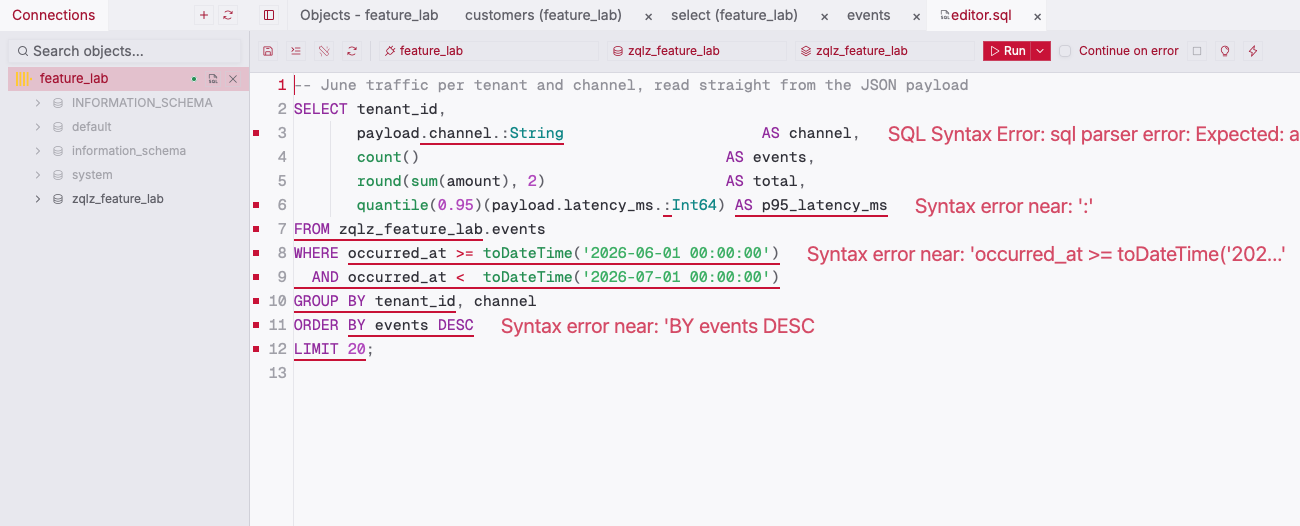Image resolution: width=1300 pixels, height=526 pixels.
Task: Enable the Continue on error checkbox
Action: pos(1065,51)
